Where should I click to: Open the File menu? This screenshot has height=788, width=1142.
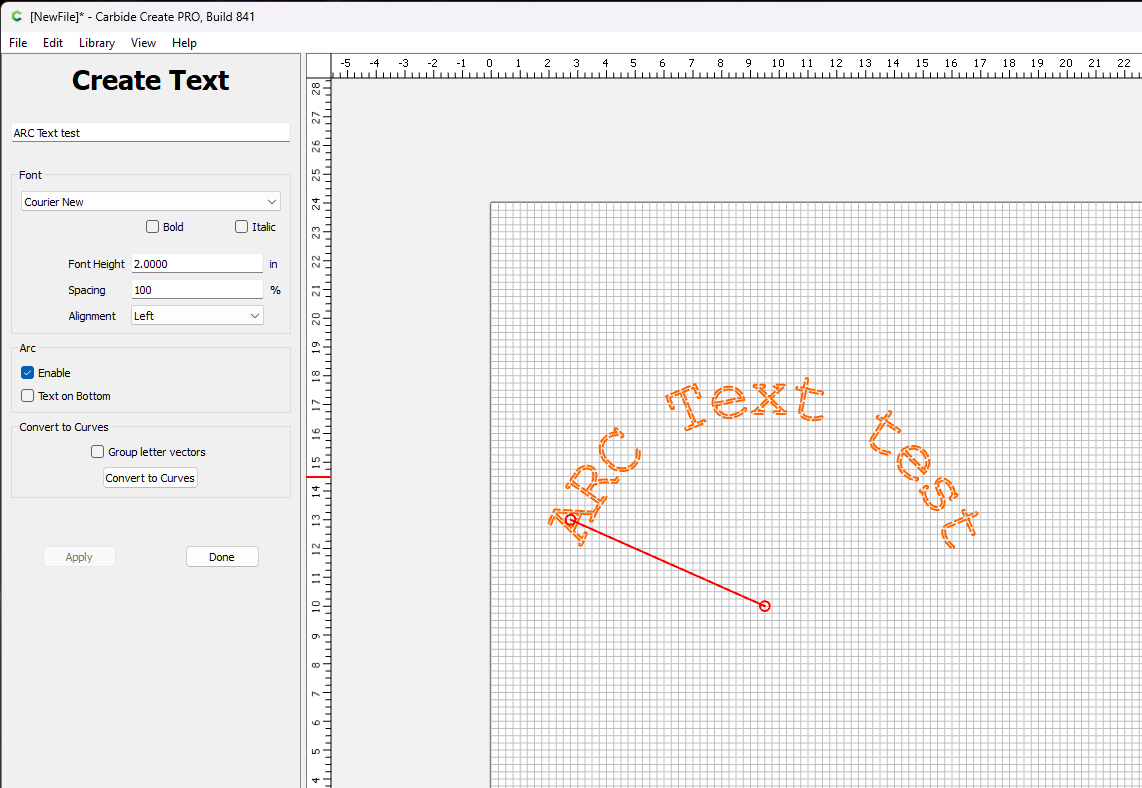[x=18, y=43]
